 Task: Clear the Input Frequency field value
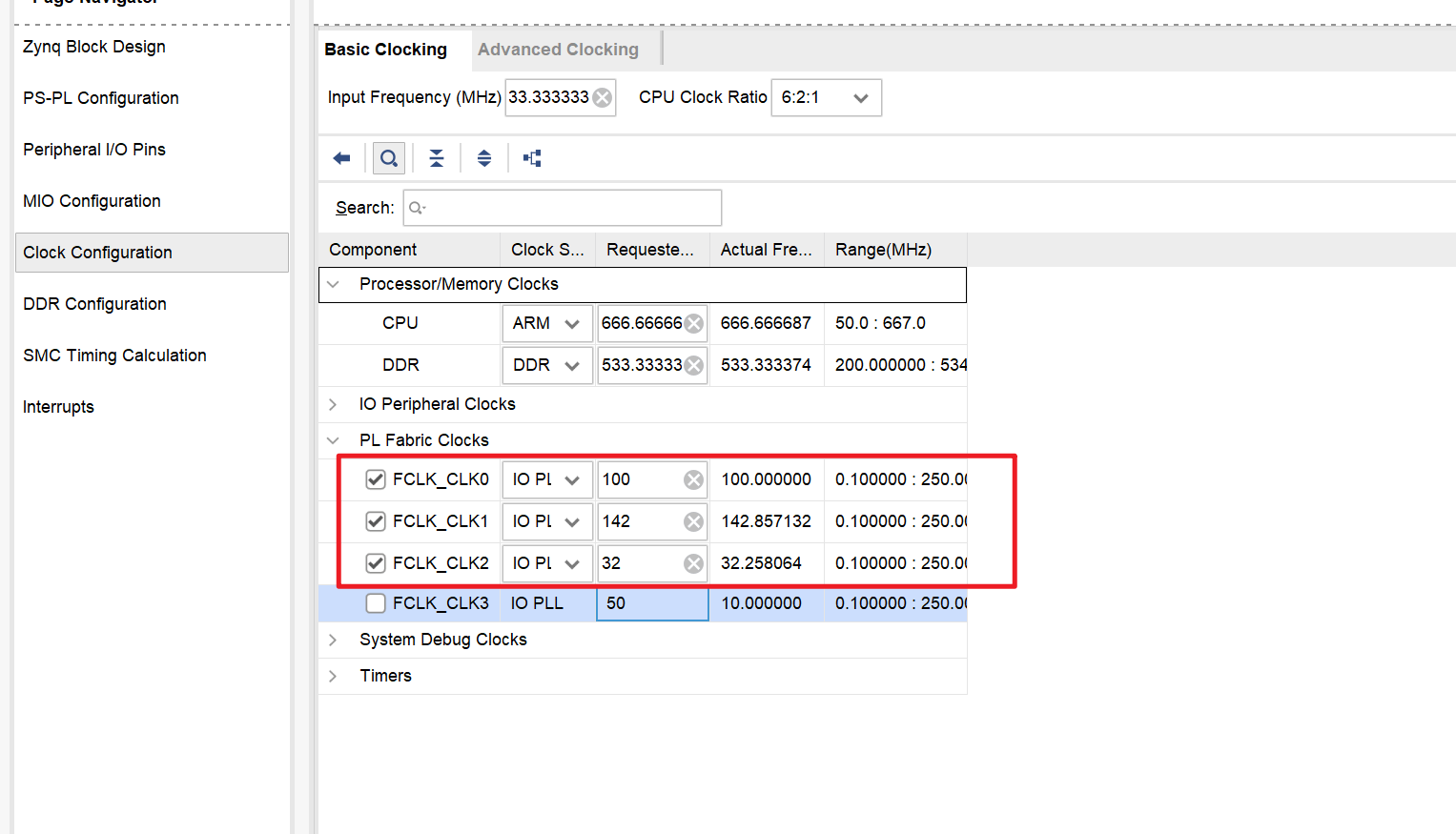(x=603, y=97)
